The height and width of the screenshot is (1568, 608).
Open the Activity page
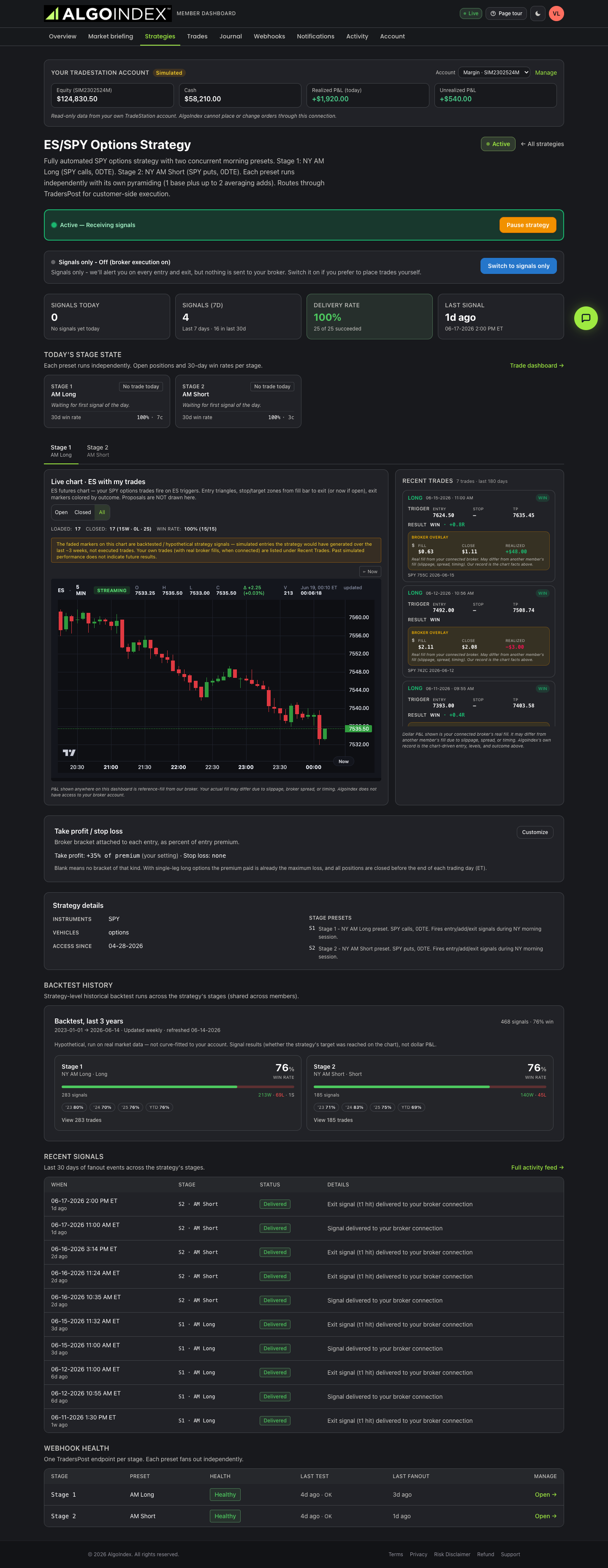pyautogui.click(x=357, y=37)
